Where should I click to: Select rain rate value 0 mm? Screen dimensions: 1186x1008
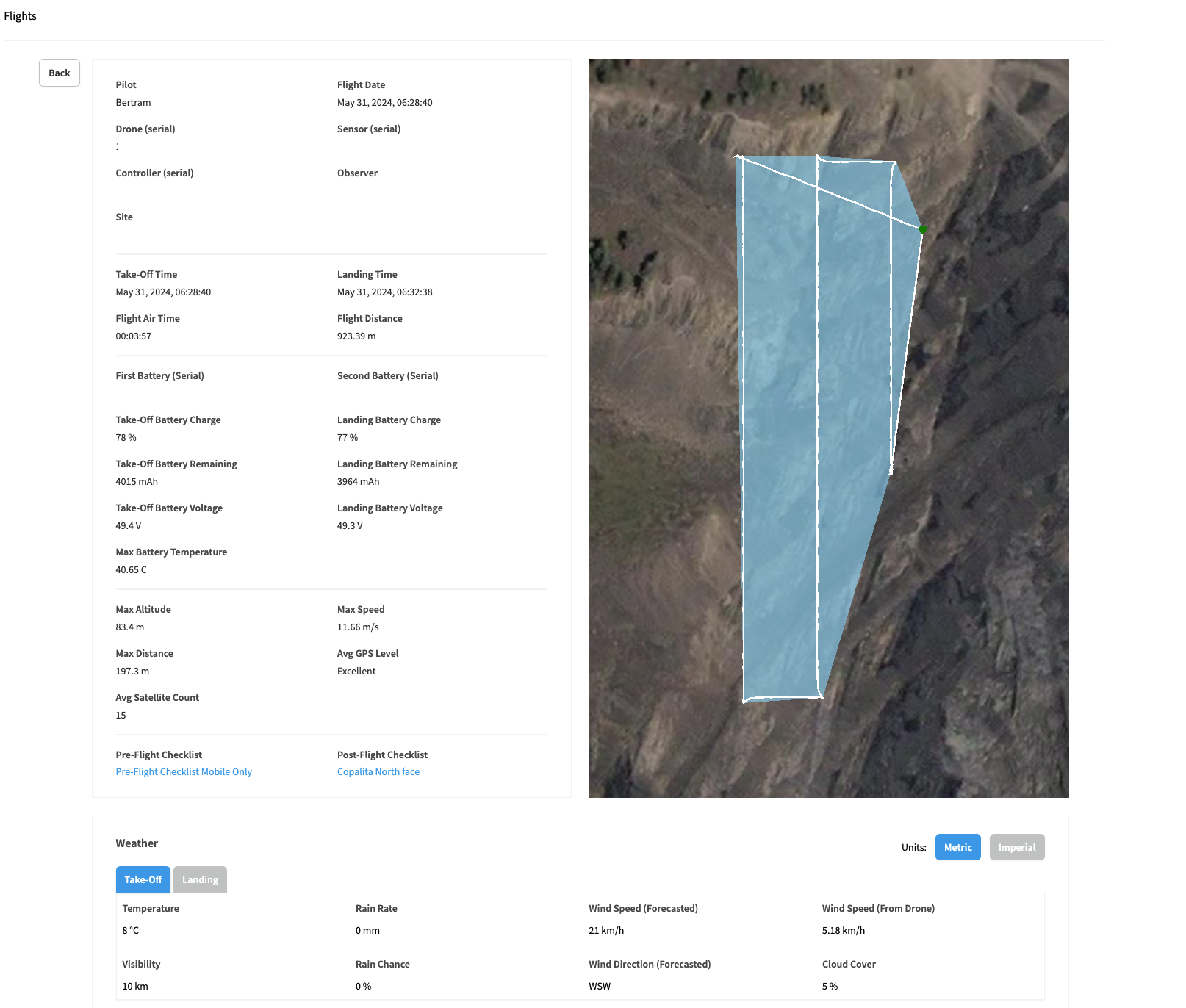(367, 931)
